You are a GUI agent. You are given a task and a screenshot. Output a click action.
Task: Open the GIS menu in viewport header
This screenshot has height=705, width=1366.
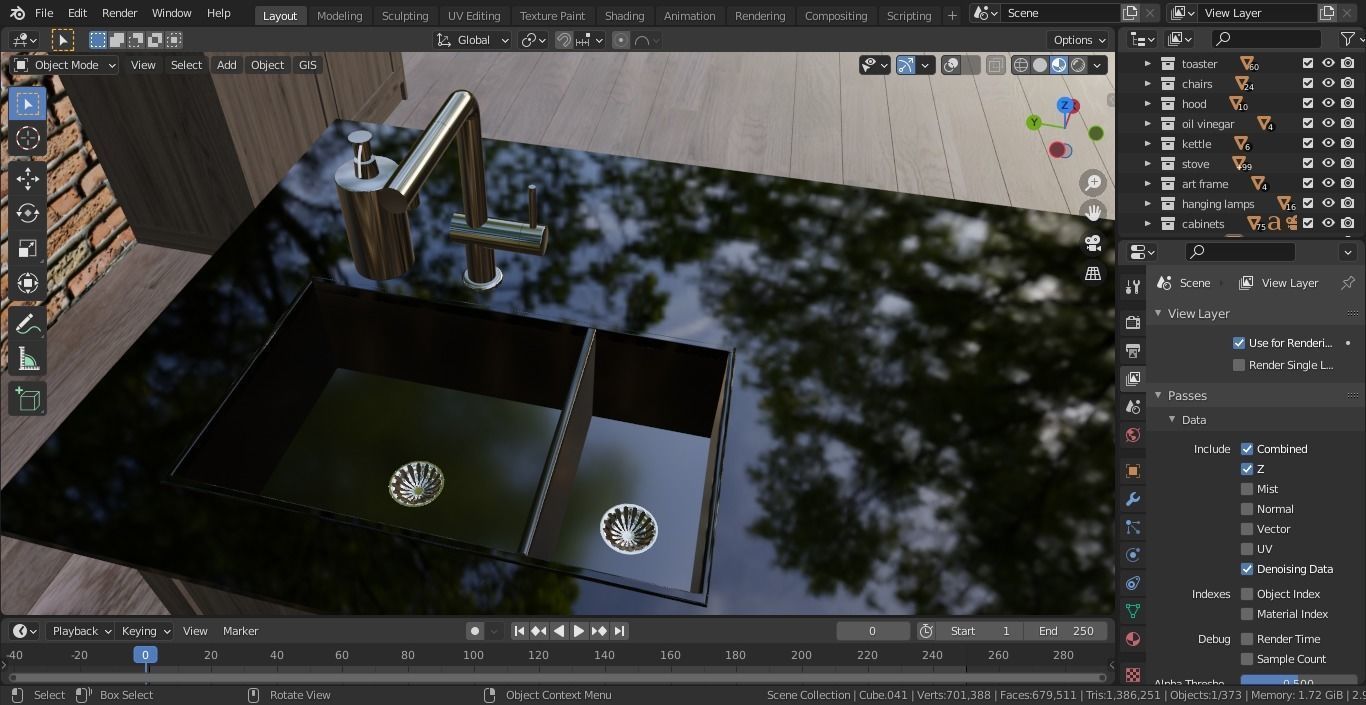tap(307, 65)
